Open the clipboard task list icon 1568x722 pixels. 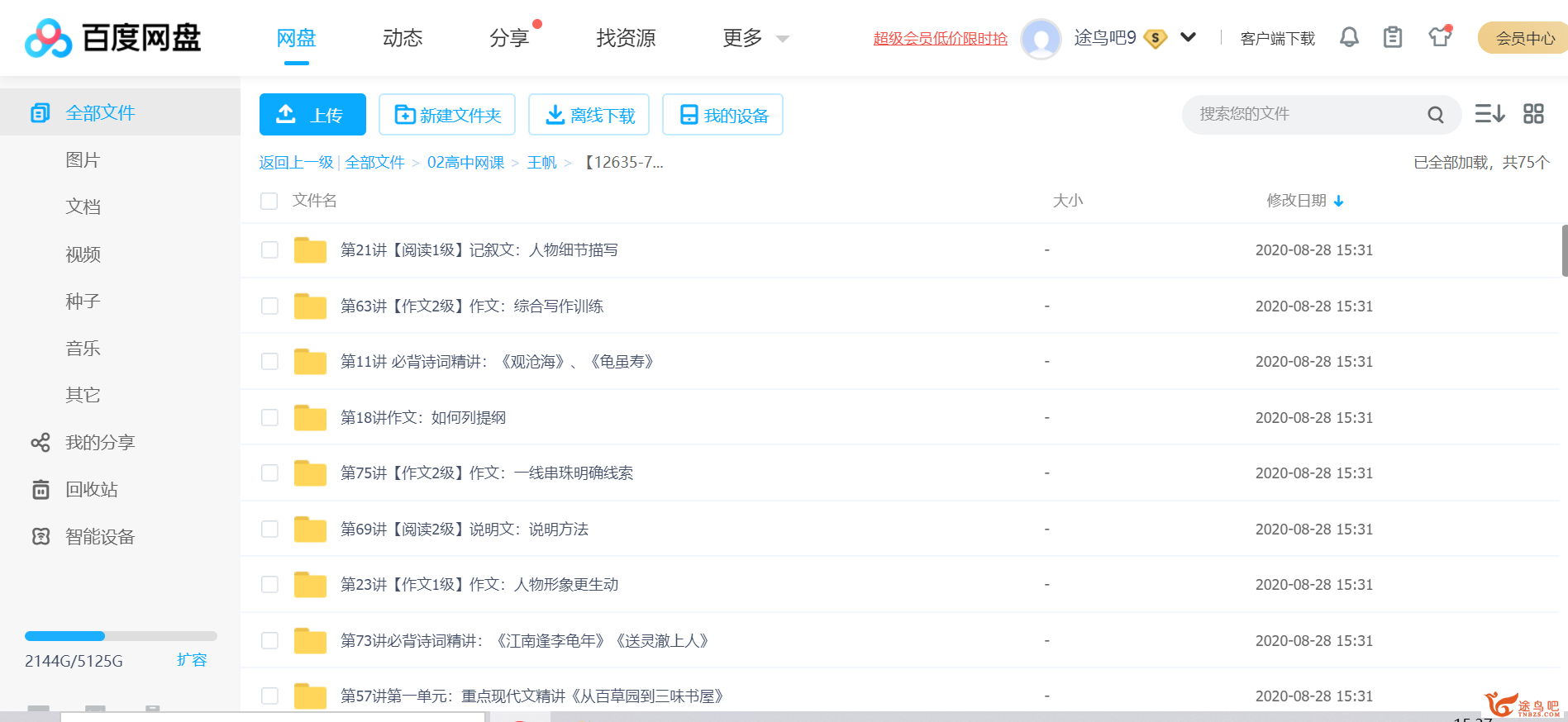pyautogui.click(x=1393, y=37)
